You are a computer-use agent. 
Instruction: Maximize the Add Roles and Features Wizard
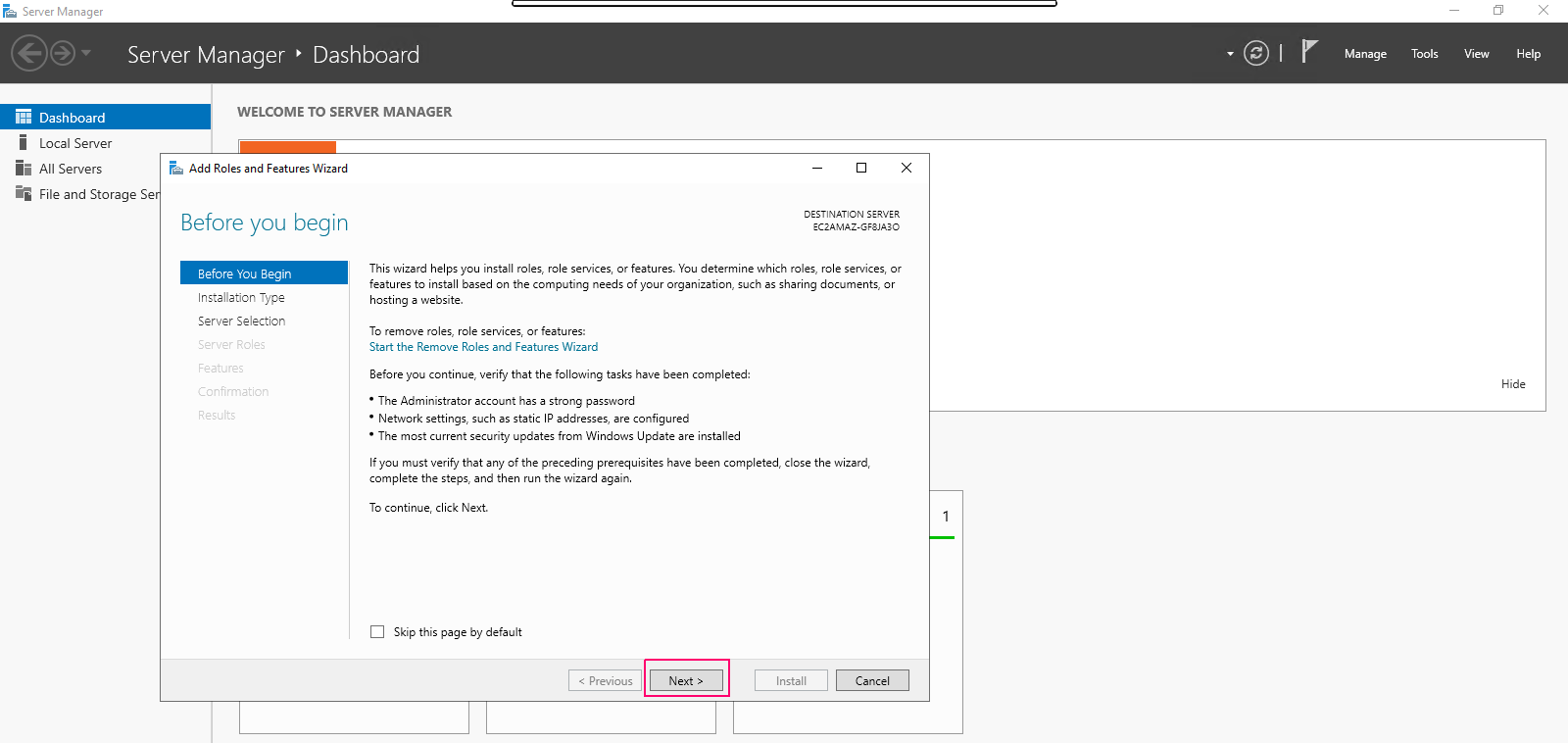[x=861, y=168]
